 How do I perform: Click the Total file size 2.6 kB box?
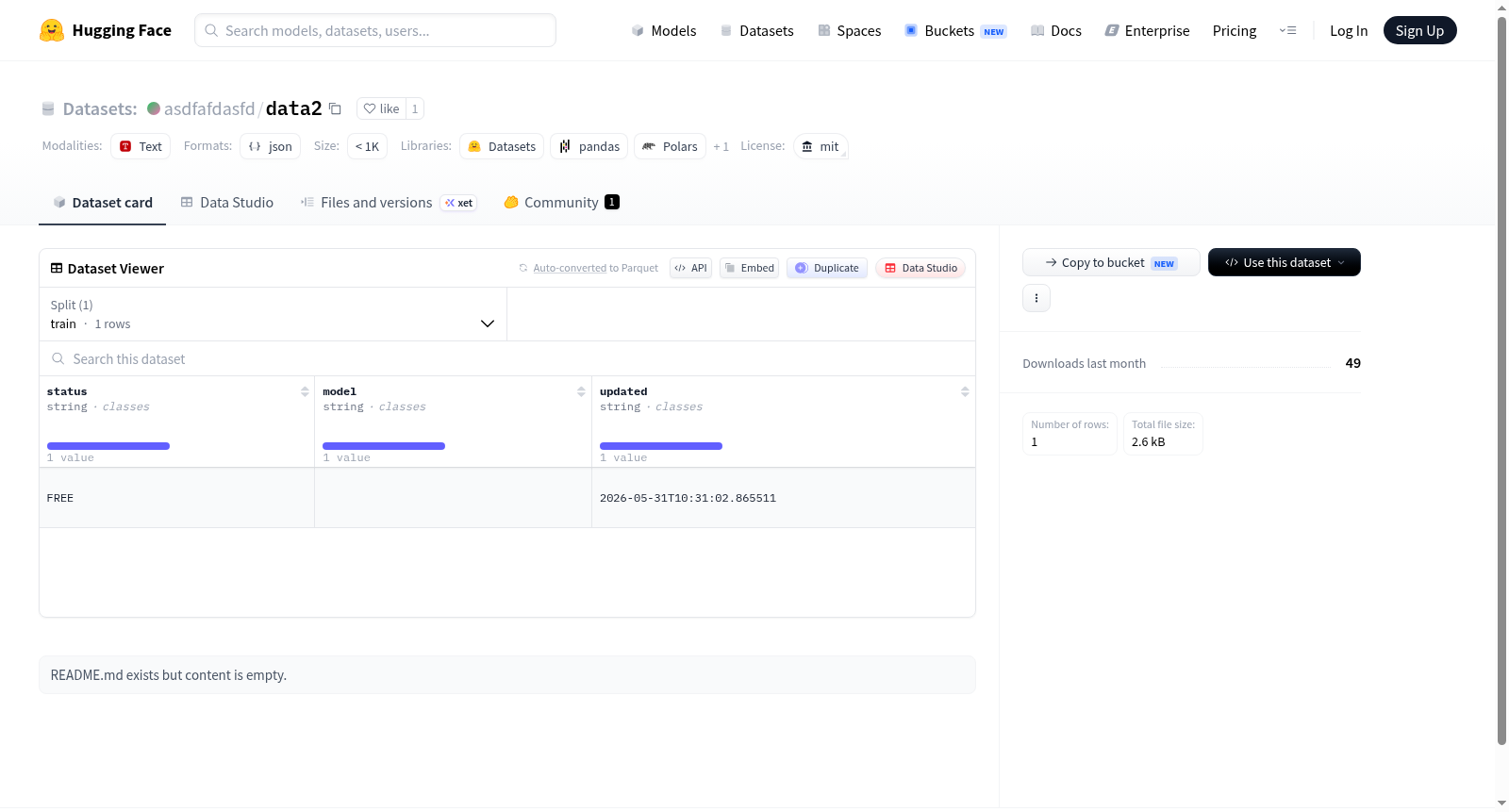coord(1163,434)
